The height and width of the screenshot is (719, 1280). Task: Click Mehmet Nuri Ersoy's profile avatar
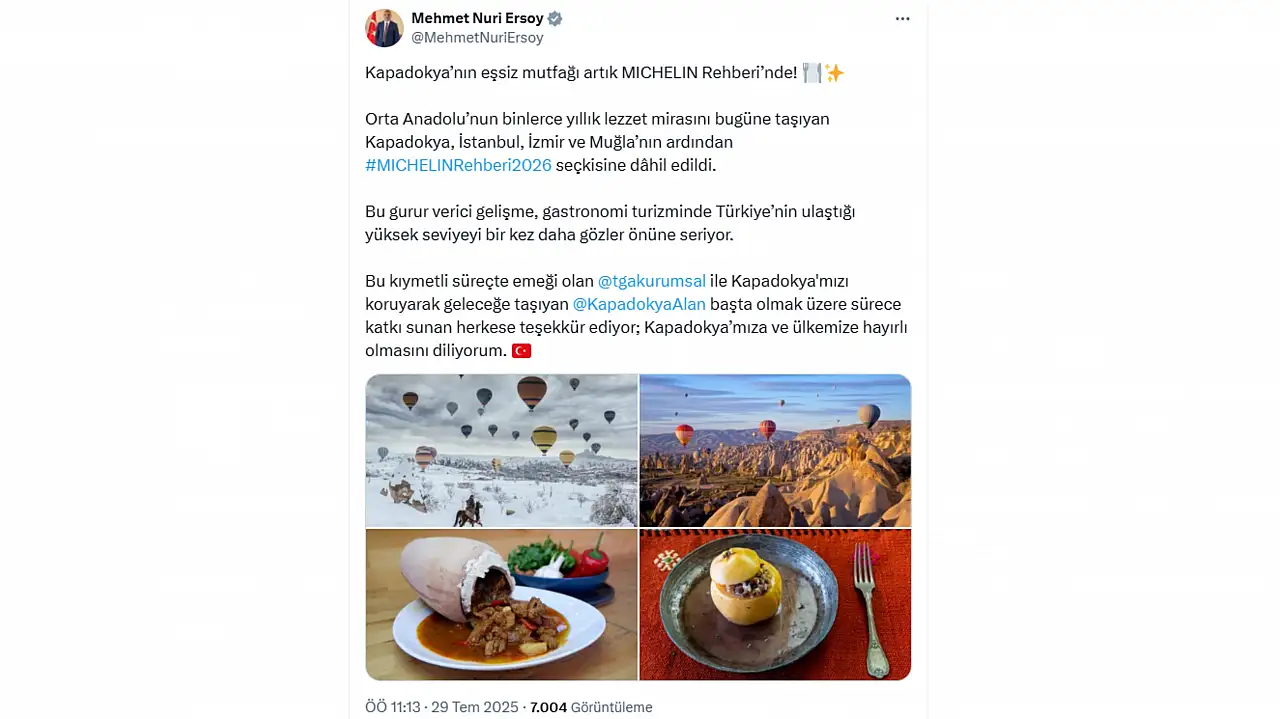[x=384, y=28]
